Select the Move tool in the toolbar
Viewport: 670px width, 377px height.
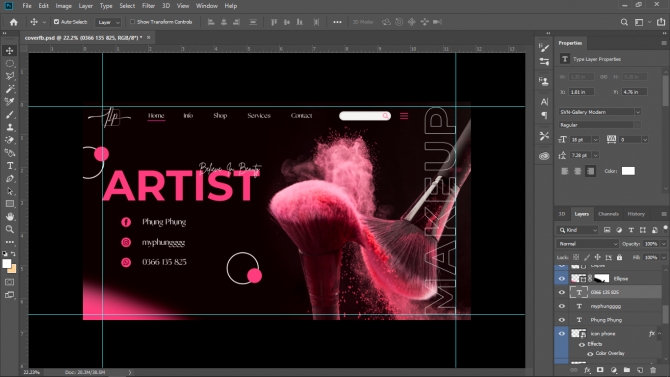click(9, 51)
